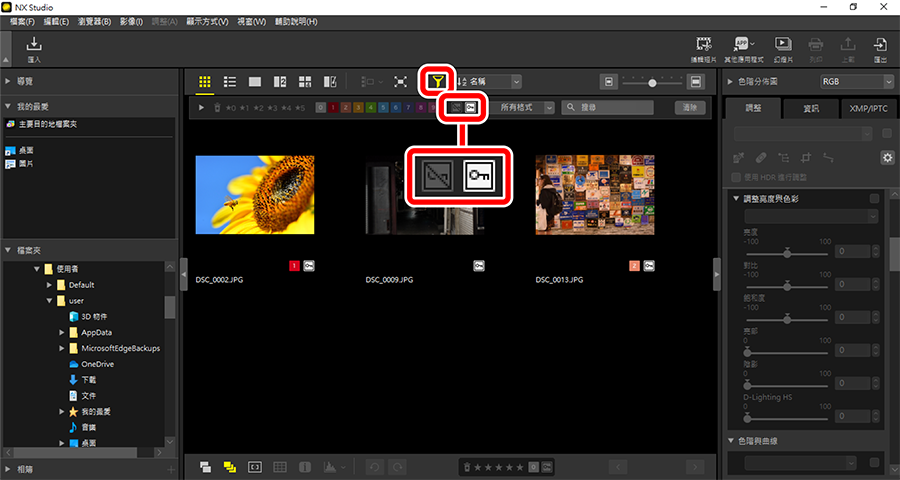The height and width of the screenshot is (480, 900).
Task: Toggle 色階與曲線 section checkbox
Action: coord(874,462)
